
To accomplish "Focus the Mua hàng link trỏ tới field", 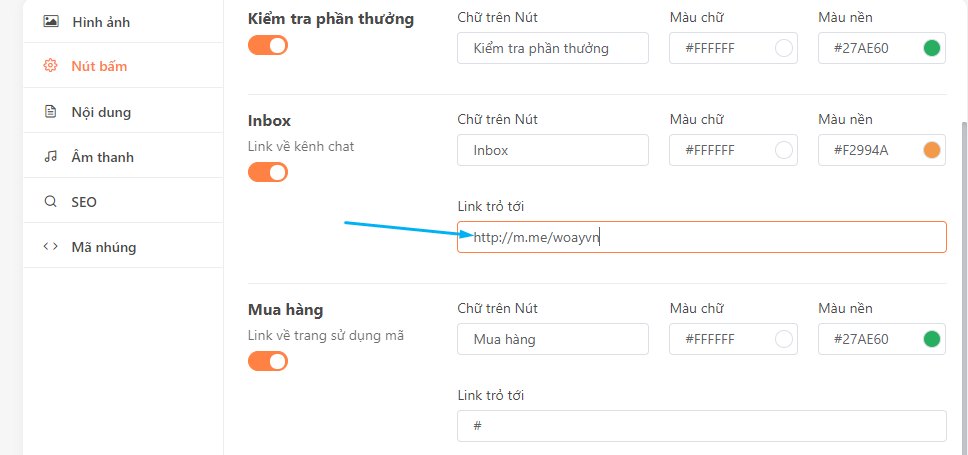I will tap(701, 426).
